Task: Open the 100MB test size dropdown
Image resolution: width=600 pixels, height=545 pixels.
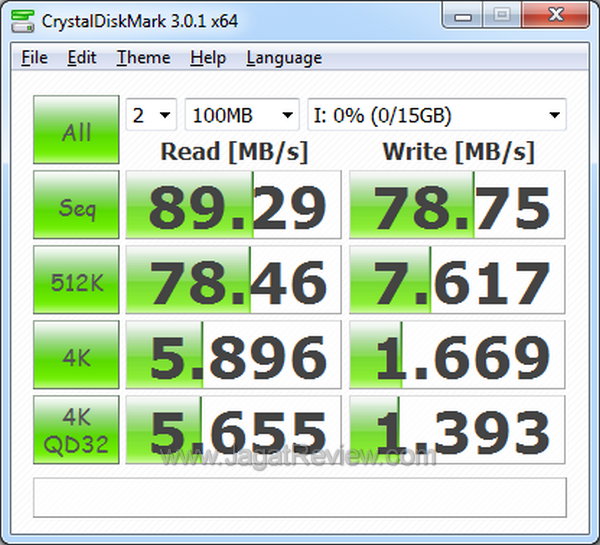Action: tap(242, 115)
